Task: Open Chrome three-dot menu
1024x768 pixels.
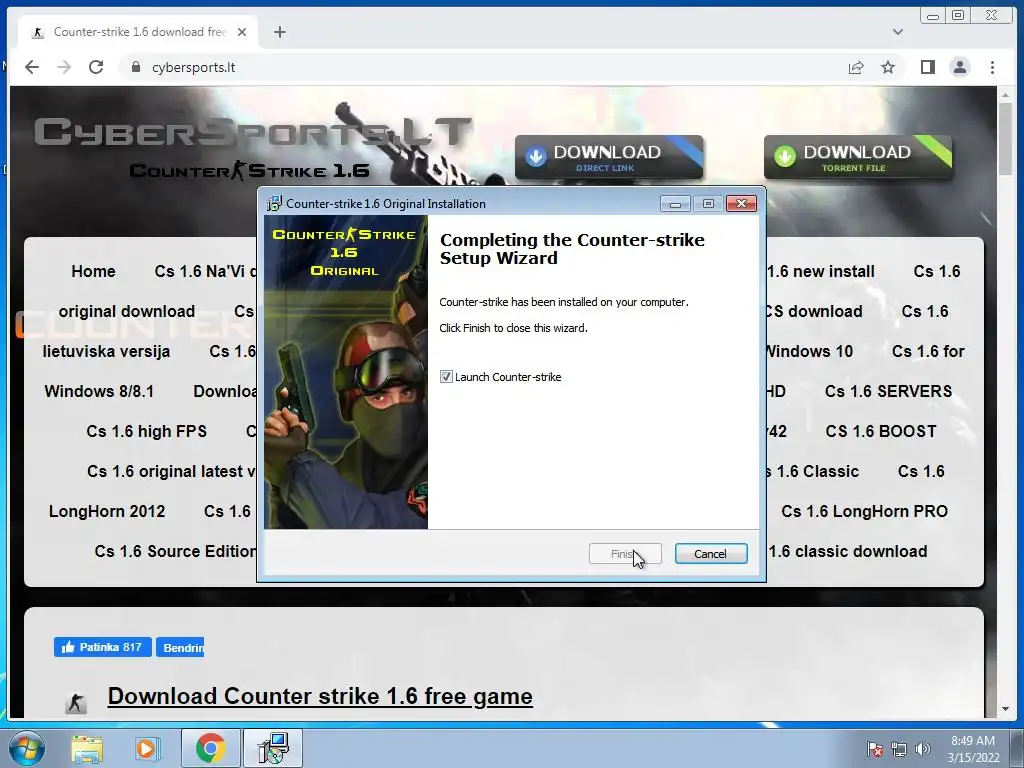Action: point(992,67)
